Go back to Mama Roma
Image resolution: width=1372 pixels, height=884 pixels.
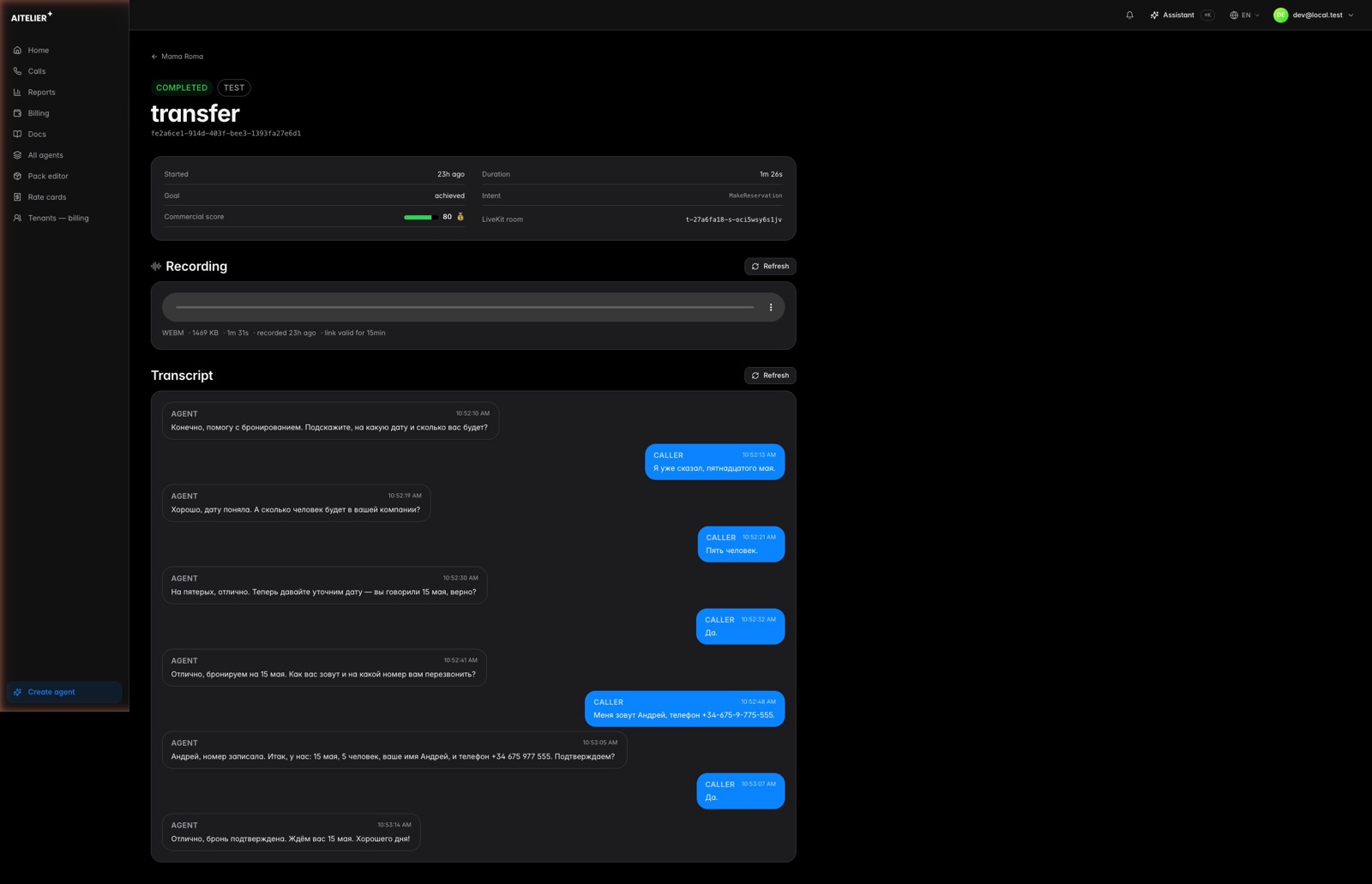pos(178,57)
